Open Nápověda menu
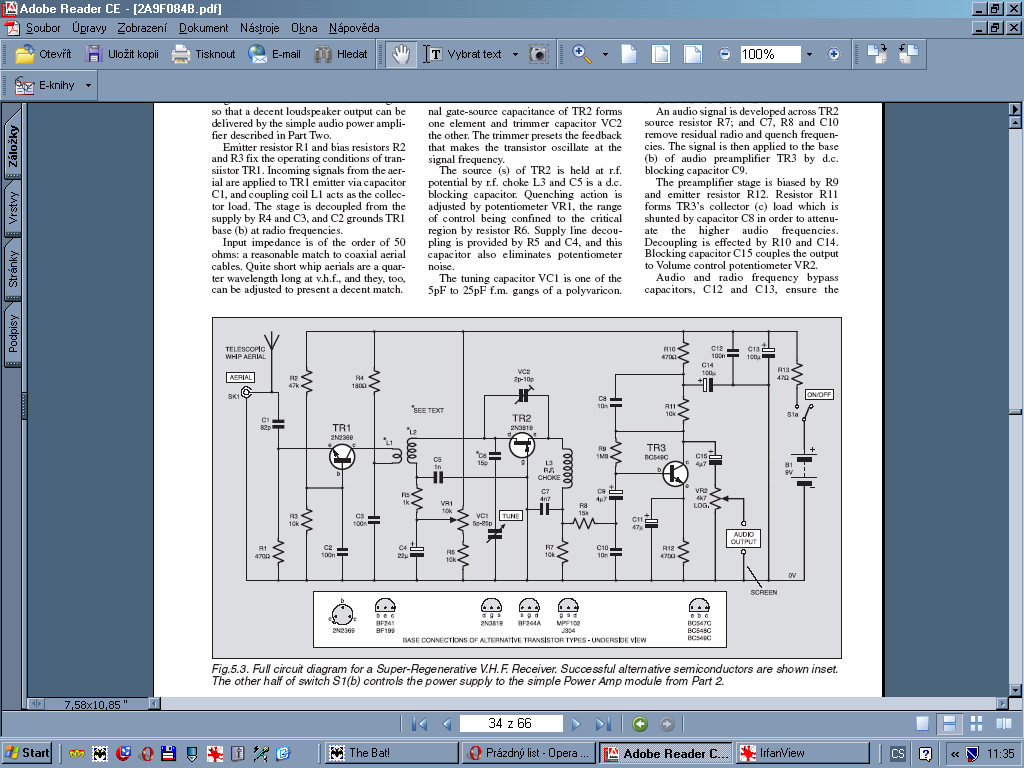The height and width of the screenshot is (768, 1024). click(x=354, y=28)
